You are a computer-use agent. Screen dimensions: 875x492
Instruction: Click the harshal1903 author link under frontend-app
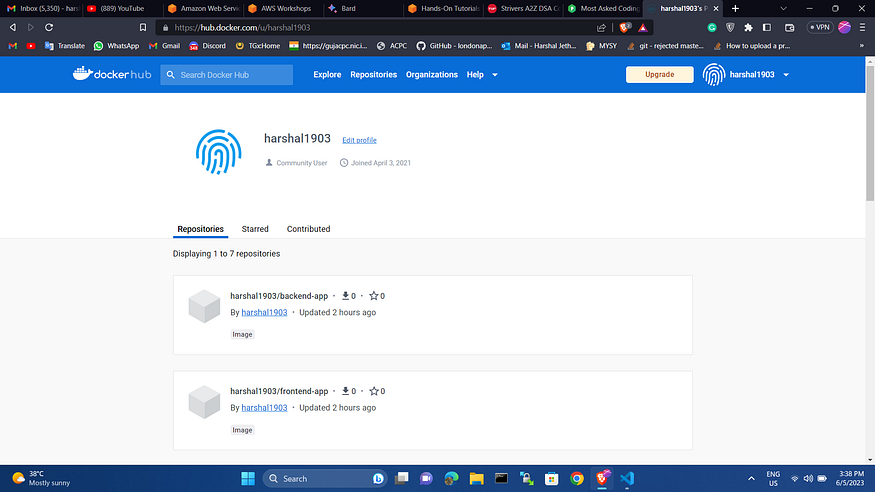pyautogui.click(x=265, y=408)
